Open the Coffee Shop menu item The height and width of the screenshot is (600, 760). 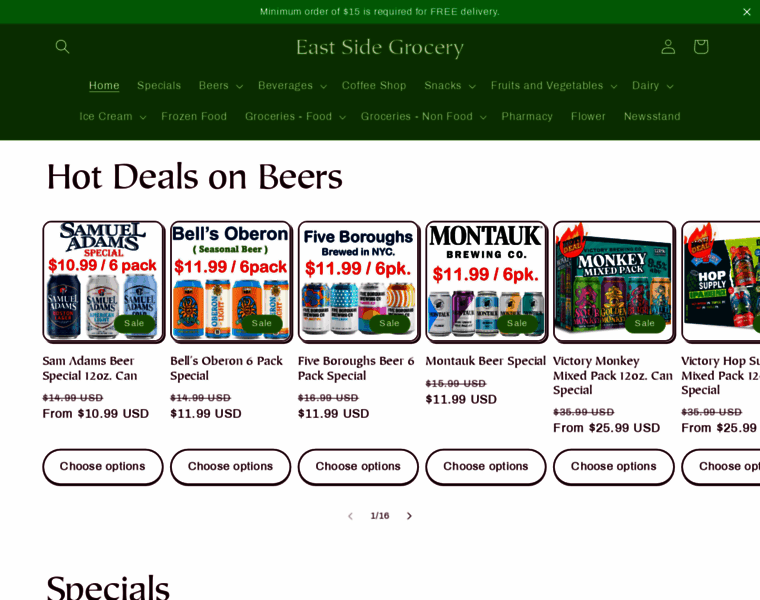(374, 86)
